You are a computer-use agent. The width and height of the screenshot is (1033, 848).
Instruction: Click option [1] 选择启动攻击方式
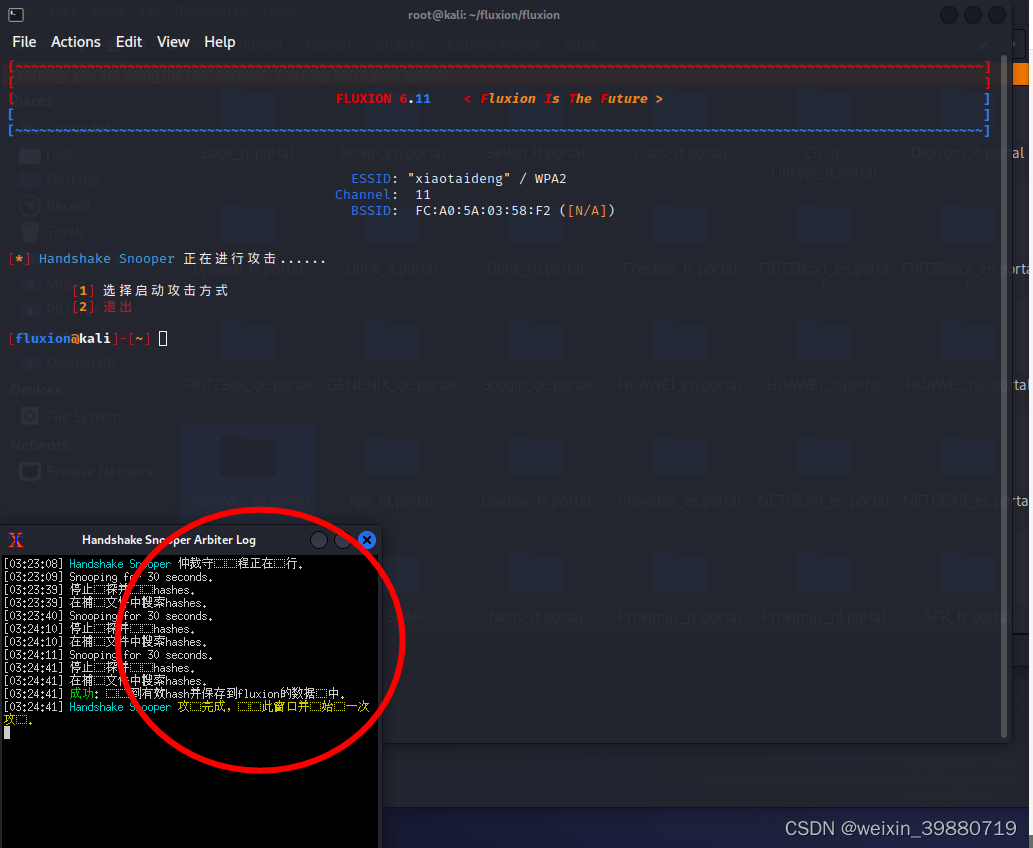(x=150, y=291)
